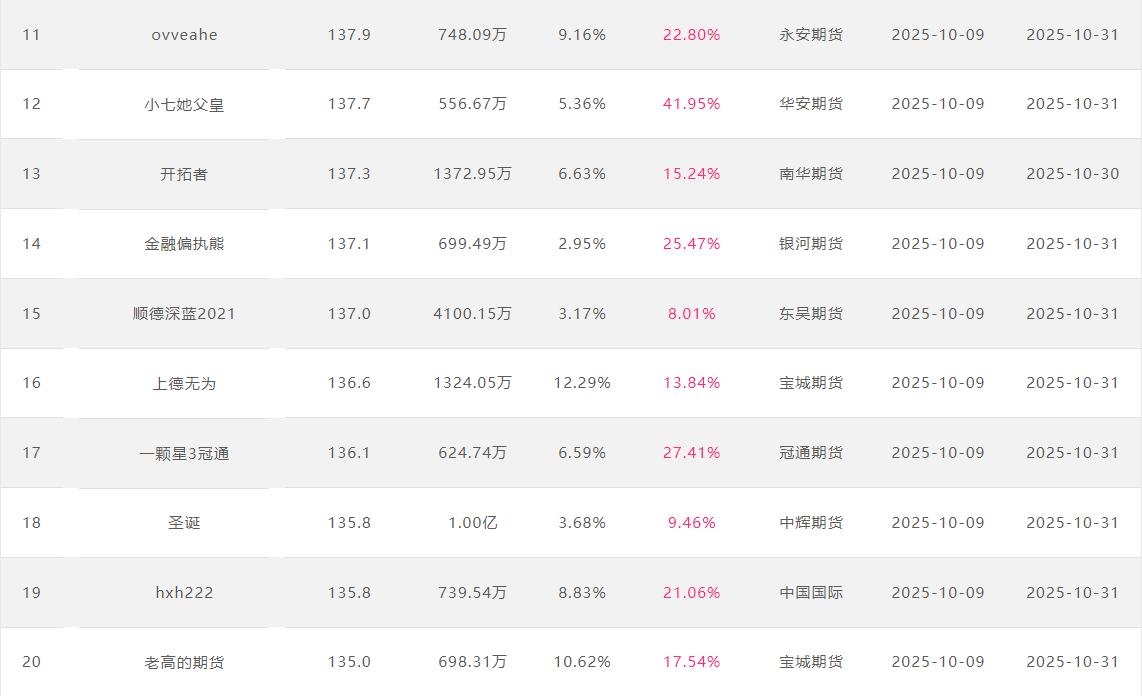Select the 中辉期货 company entry

click(811, 522)
